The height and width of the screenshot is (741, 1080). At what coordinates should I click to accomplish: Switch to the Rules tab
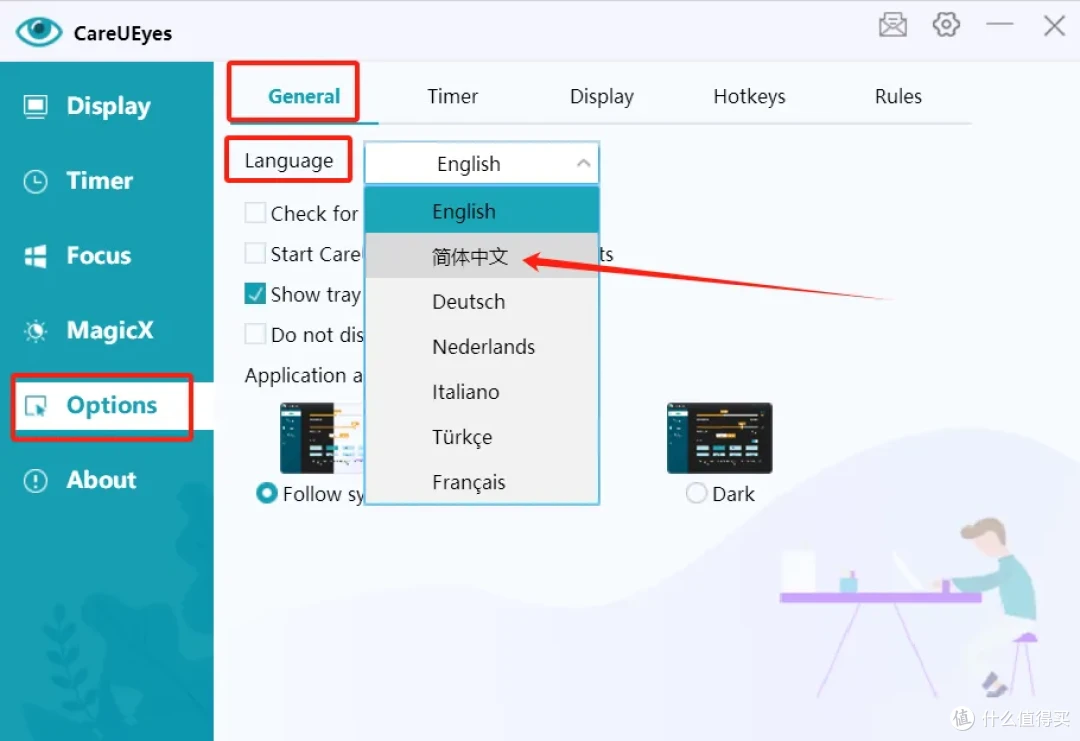click(x=898, y=96)
